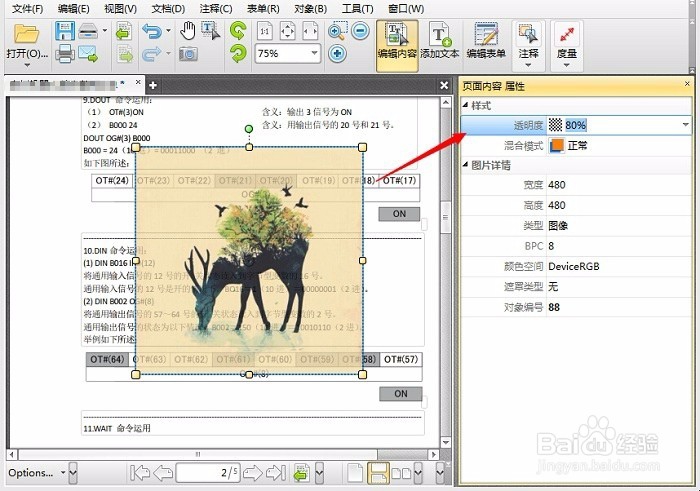
Task: Collapse the 样式 section
Action: point(465,105)
